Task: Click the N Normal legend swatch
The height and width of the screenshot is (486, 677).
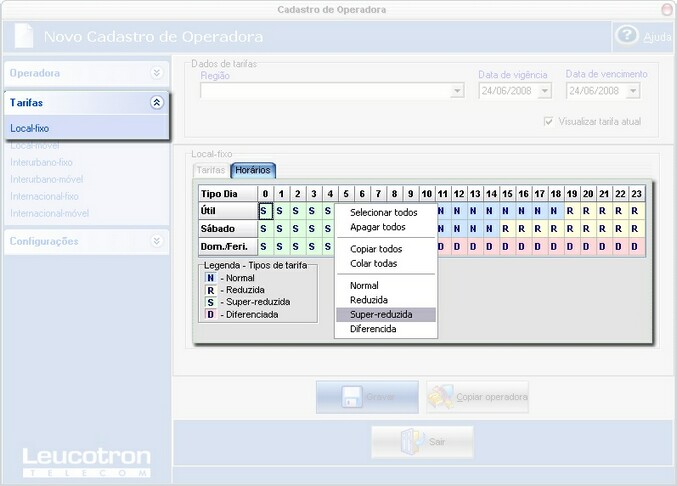Action: pos(211,278)
